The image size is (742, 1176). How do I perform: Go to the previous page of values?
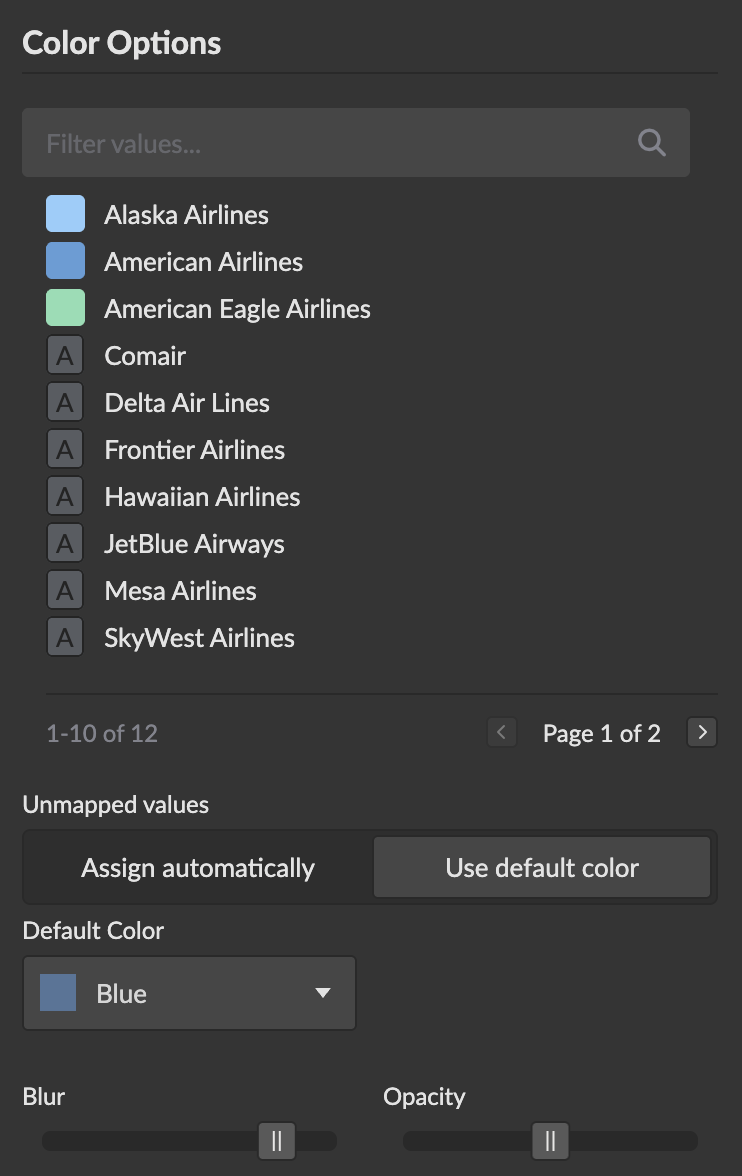coord(501,733)
